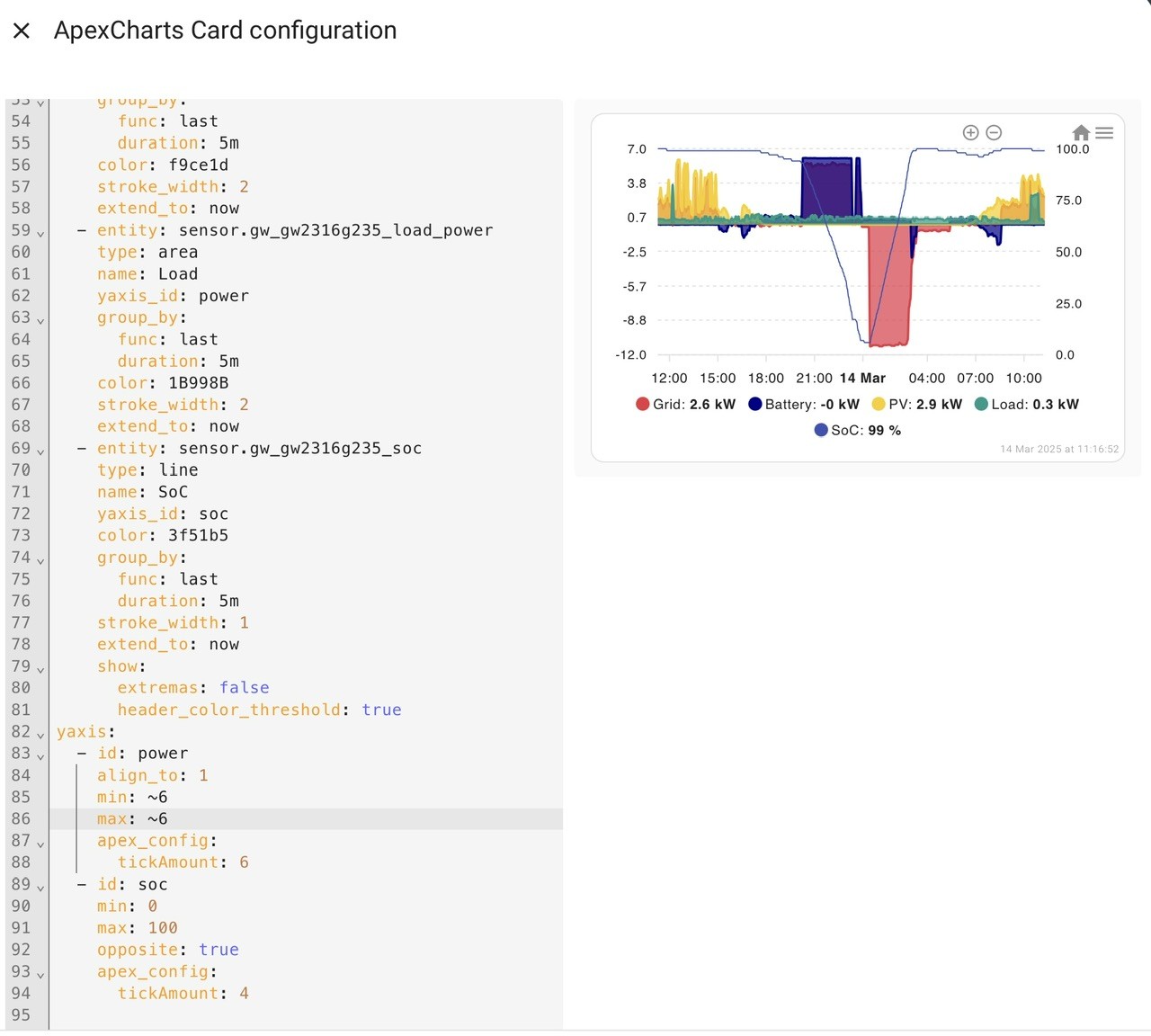Screen dimensions: 1151x1036
Task: Click 'name: SoC' line
Action: click(x=142, y=492)
